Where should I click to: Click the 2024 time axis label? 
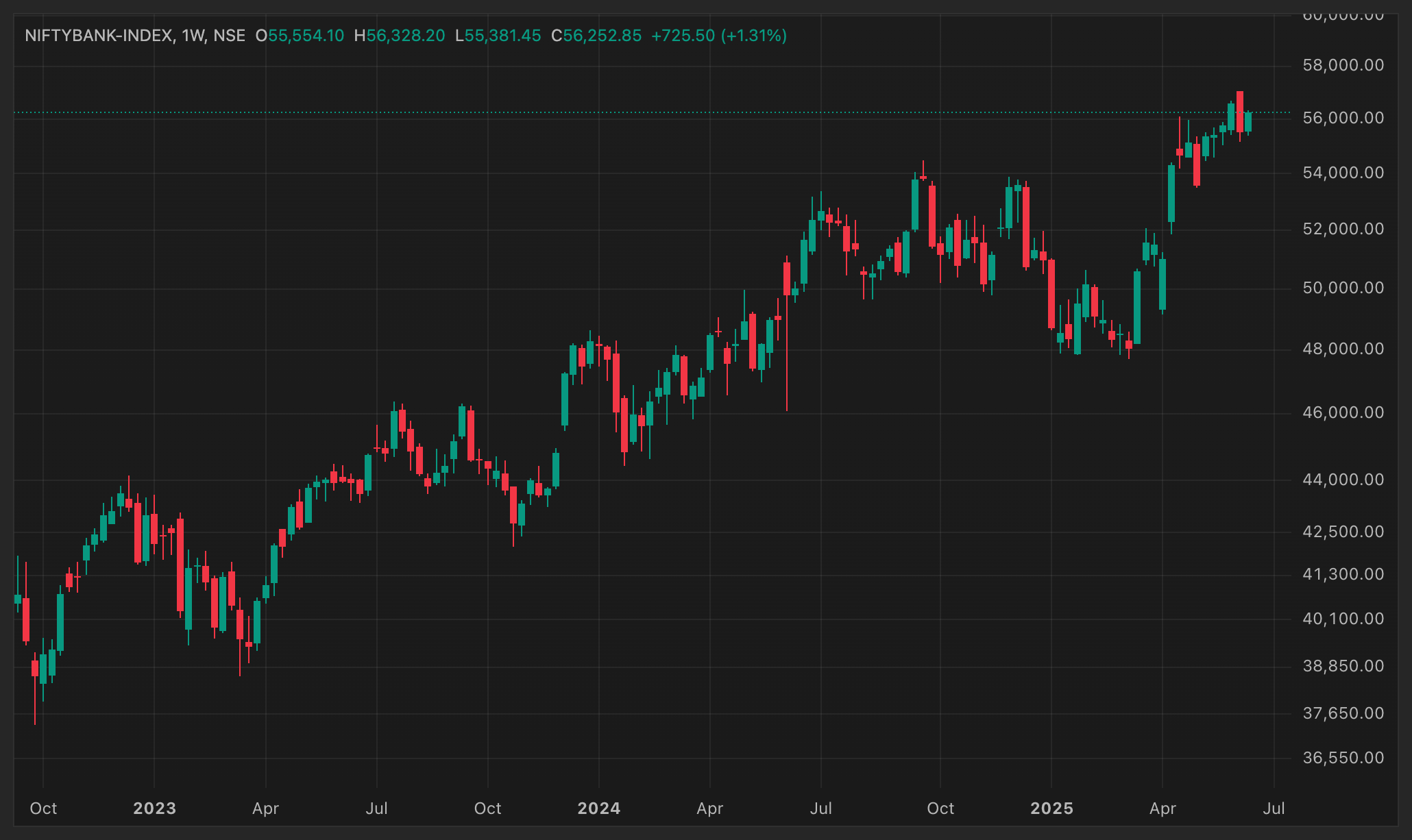click(598, 808)
